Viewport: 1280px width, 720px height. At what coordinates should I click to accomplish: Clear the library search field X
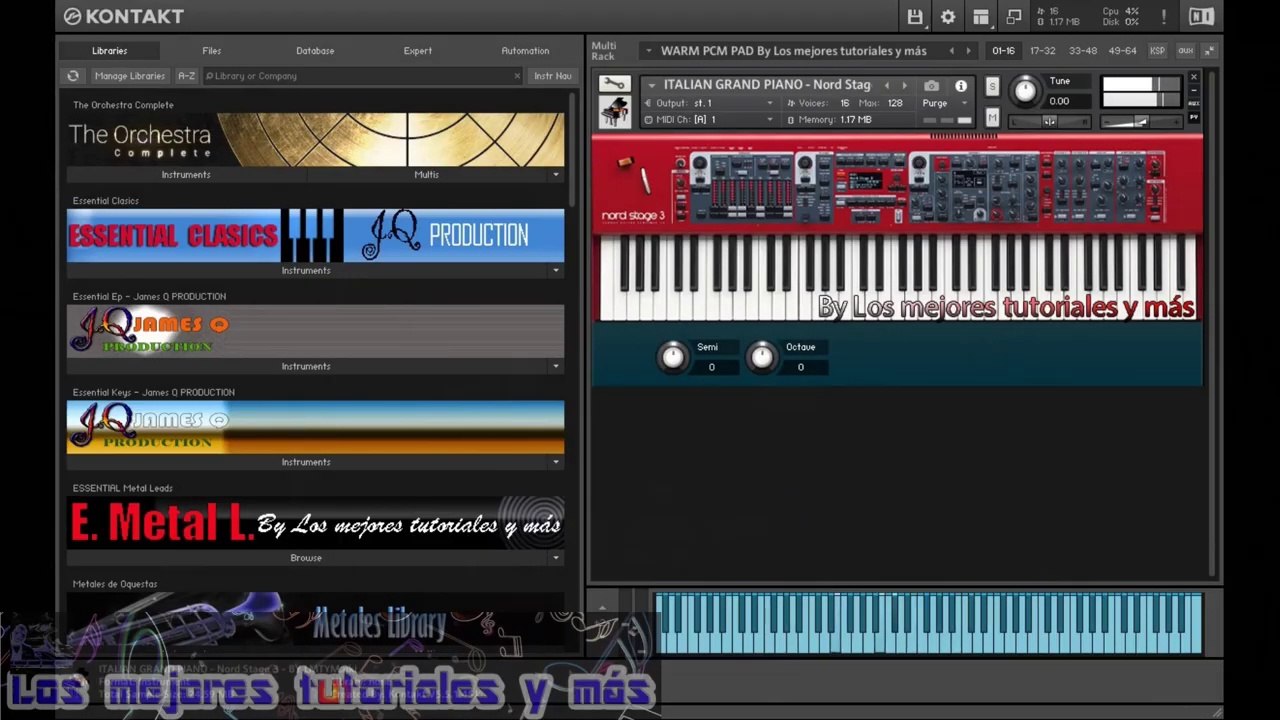tap(517, 76)
